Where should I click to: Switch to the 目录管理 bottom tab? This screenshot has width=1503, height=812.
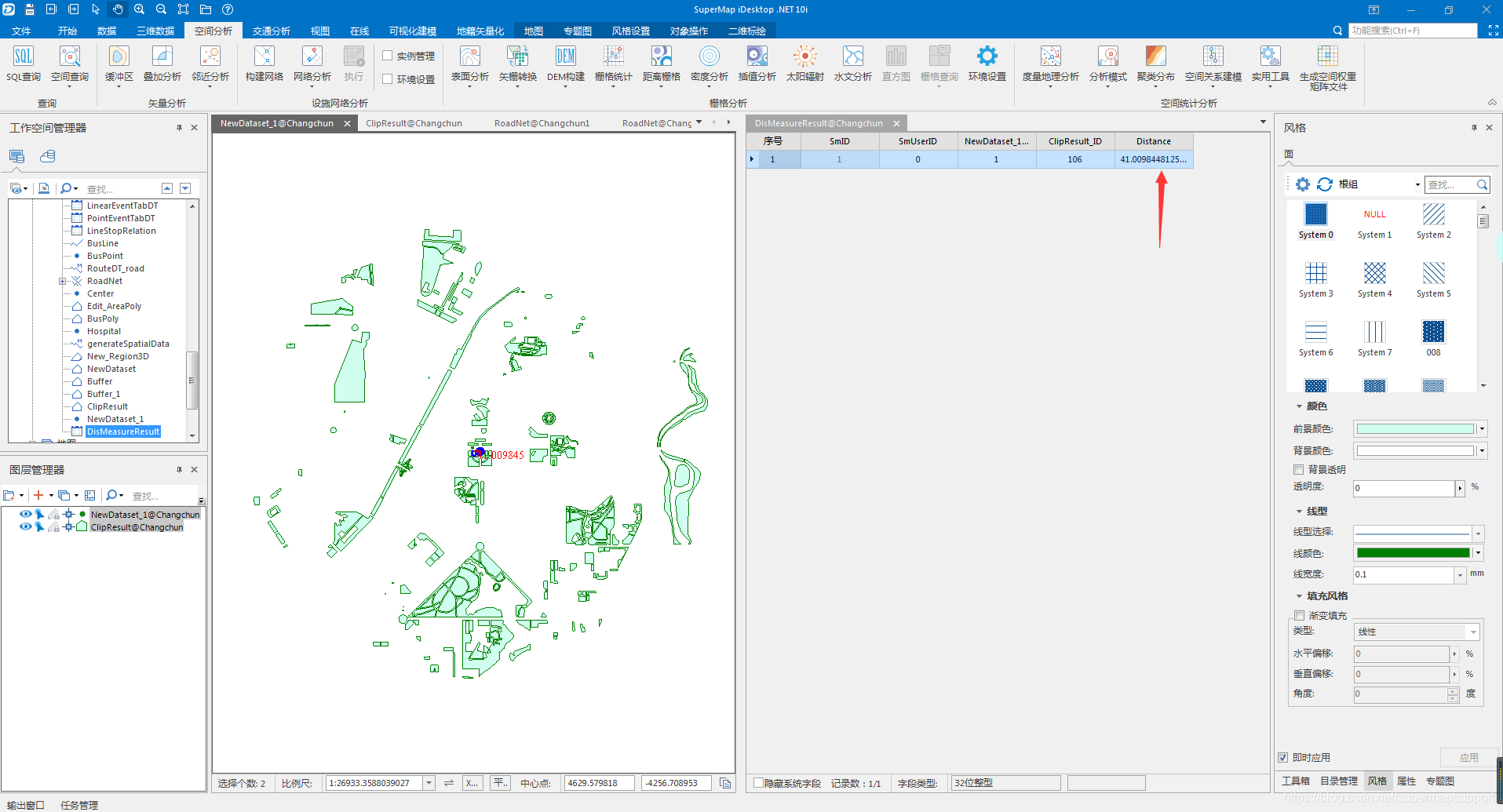tap(1339, 781)
